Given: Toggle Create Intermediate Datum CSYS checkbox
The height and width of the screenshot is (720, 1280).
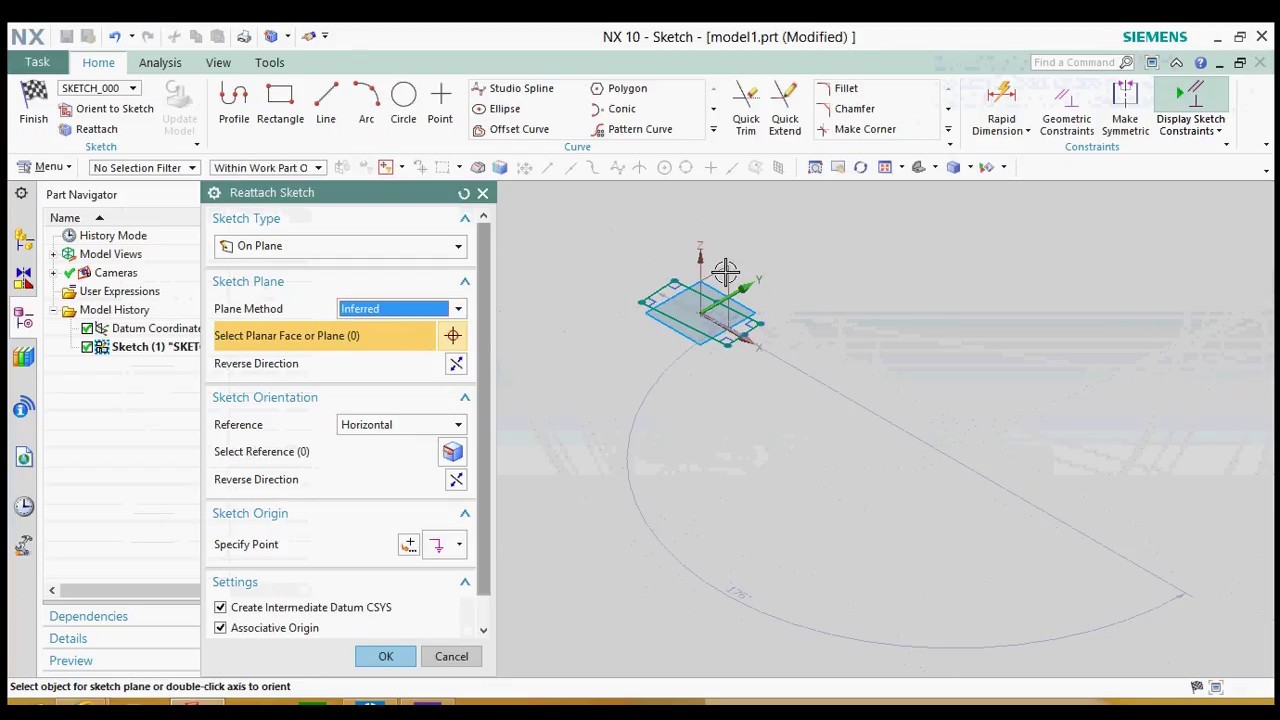Looking at the screenshot, I should click(220, 607).
